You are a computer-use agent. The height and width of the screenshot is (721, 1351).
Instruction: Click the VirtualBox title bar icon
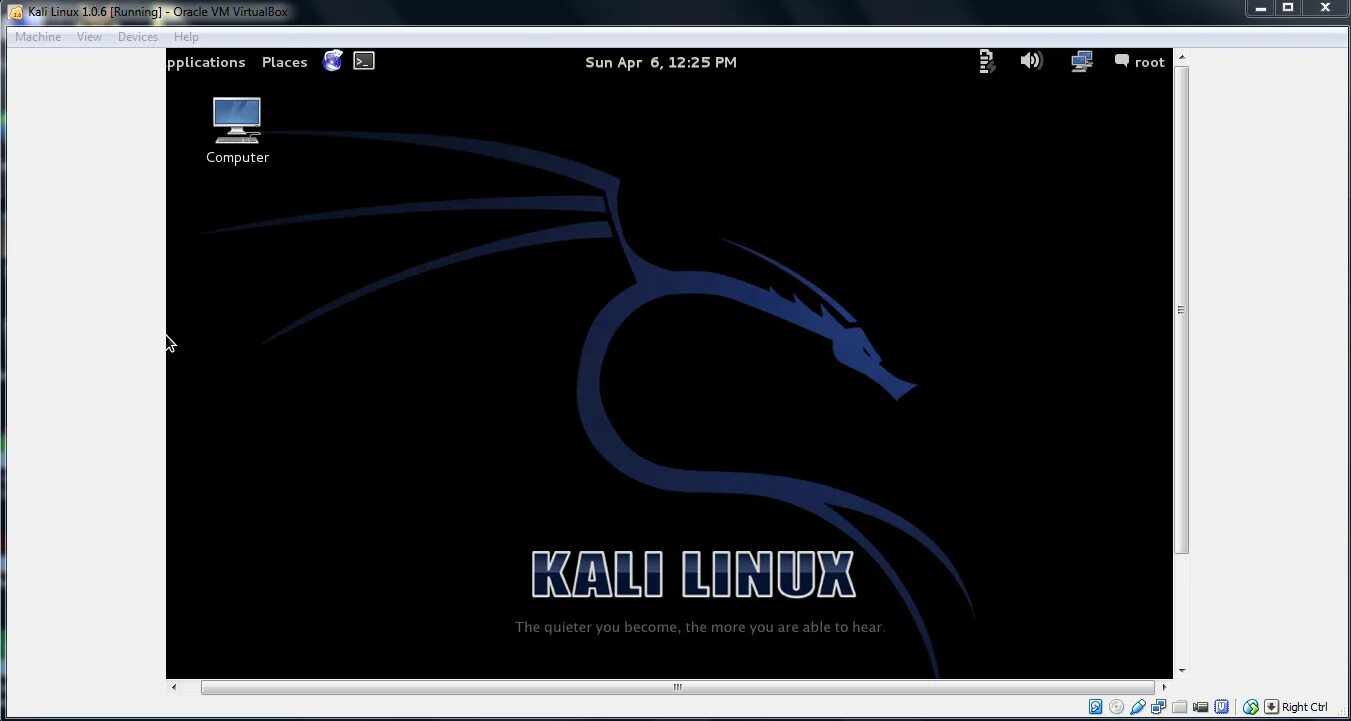[15, 12]
